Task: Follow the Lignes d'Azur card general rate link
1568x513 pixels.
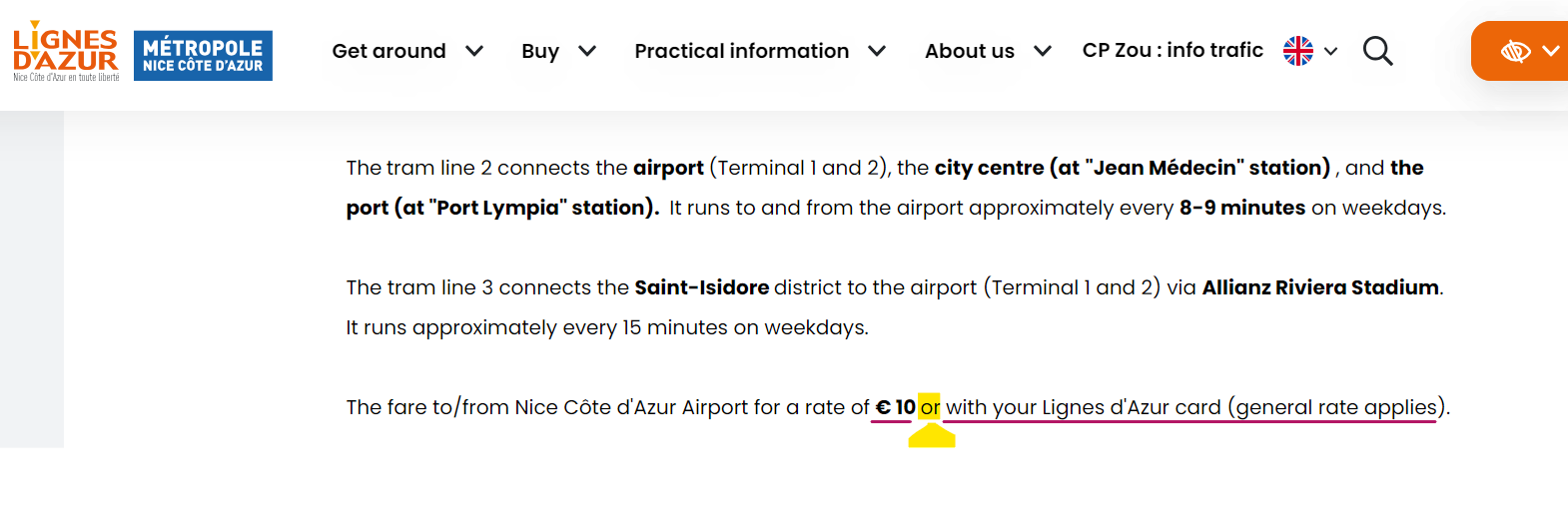Action: 1191,407
